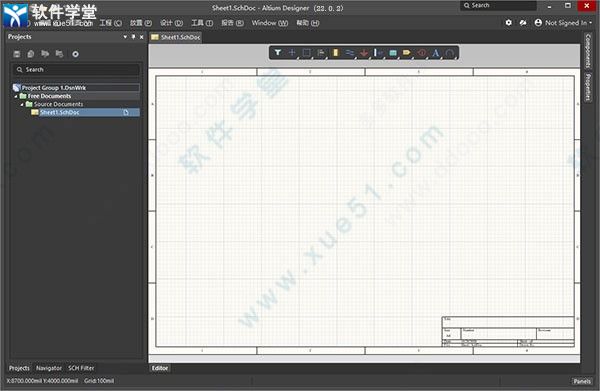Open the Projects panel dropdown arrow

[125, 37]
